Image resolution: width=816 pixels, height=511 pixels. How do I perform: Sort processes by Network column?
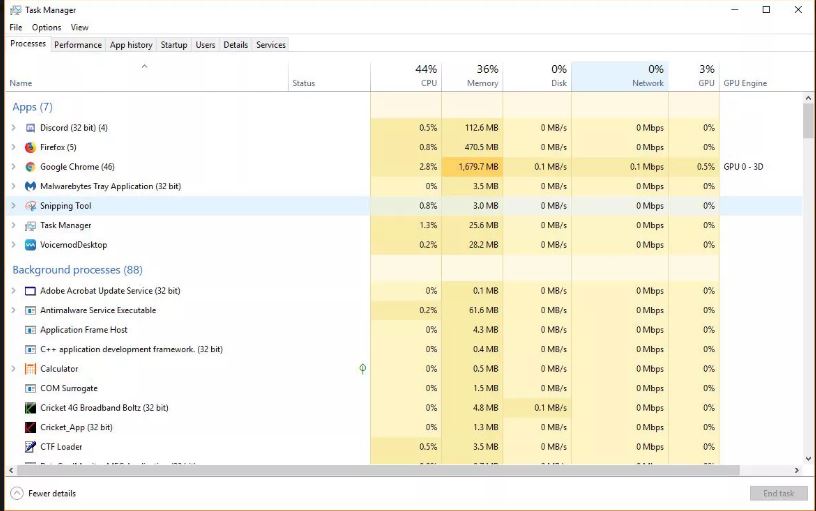click(620, 76)
